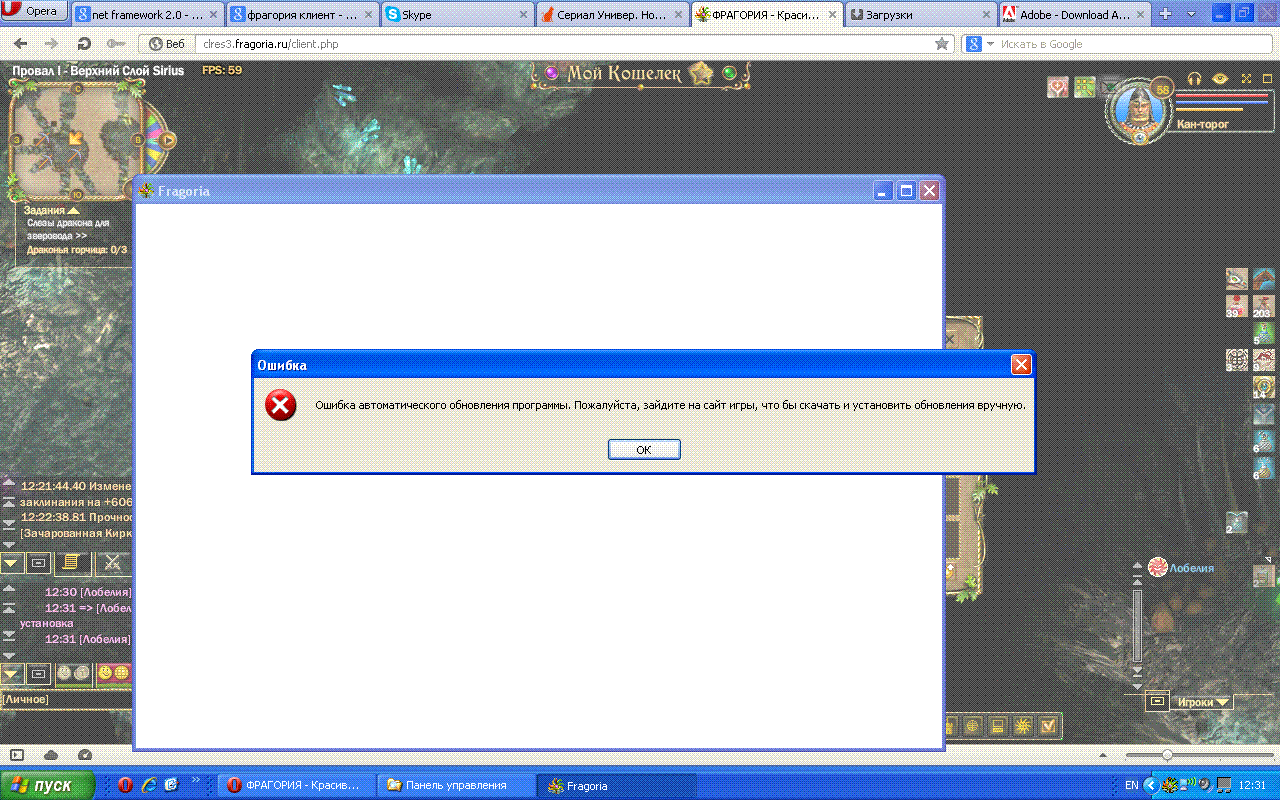Switch to Панель управления taskbar item
1280x800 pixels.
[456, 785]
